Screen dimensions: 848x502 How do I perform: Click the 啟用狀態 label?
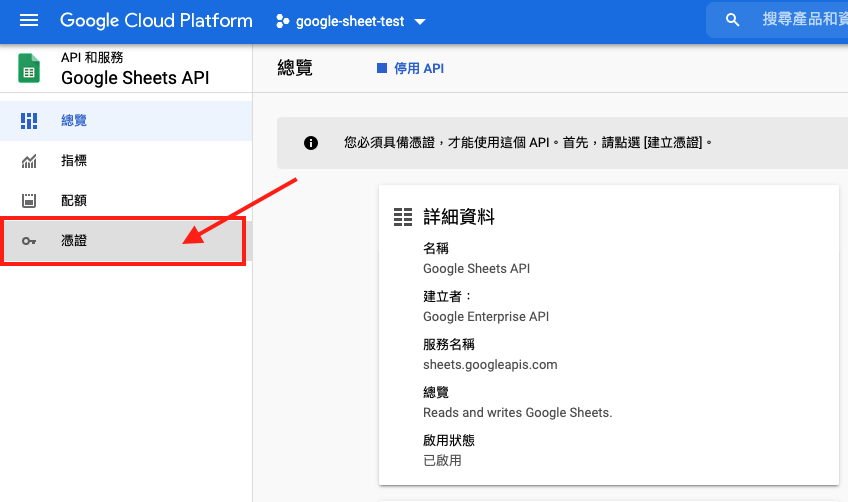pyautogui.click(x=449, y=440)
